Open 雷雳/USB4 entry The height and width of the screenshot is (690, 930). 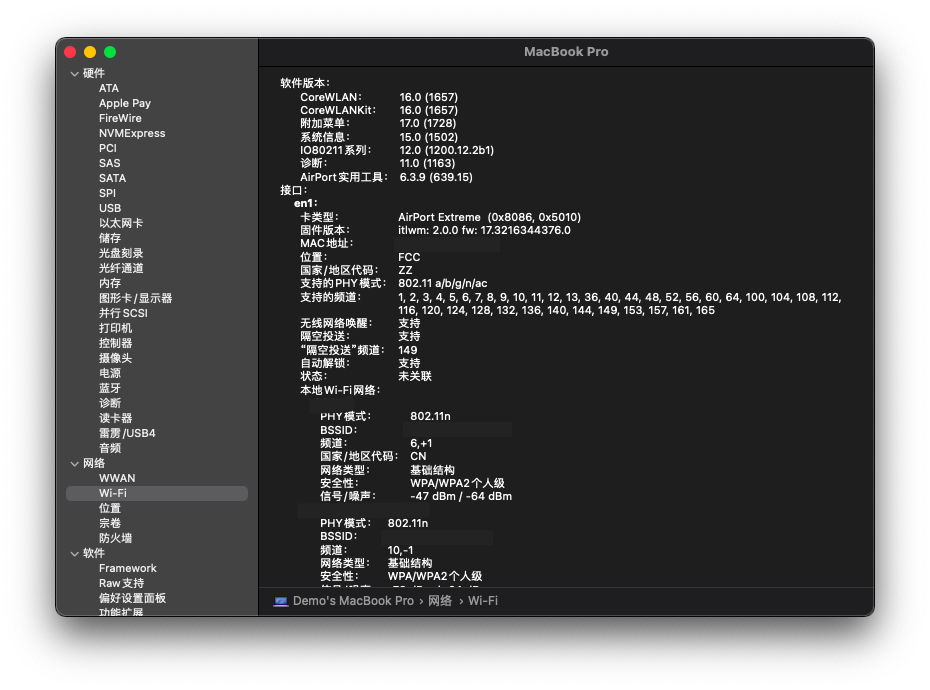coord(127,433)
